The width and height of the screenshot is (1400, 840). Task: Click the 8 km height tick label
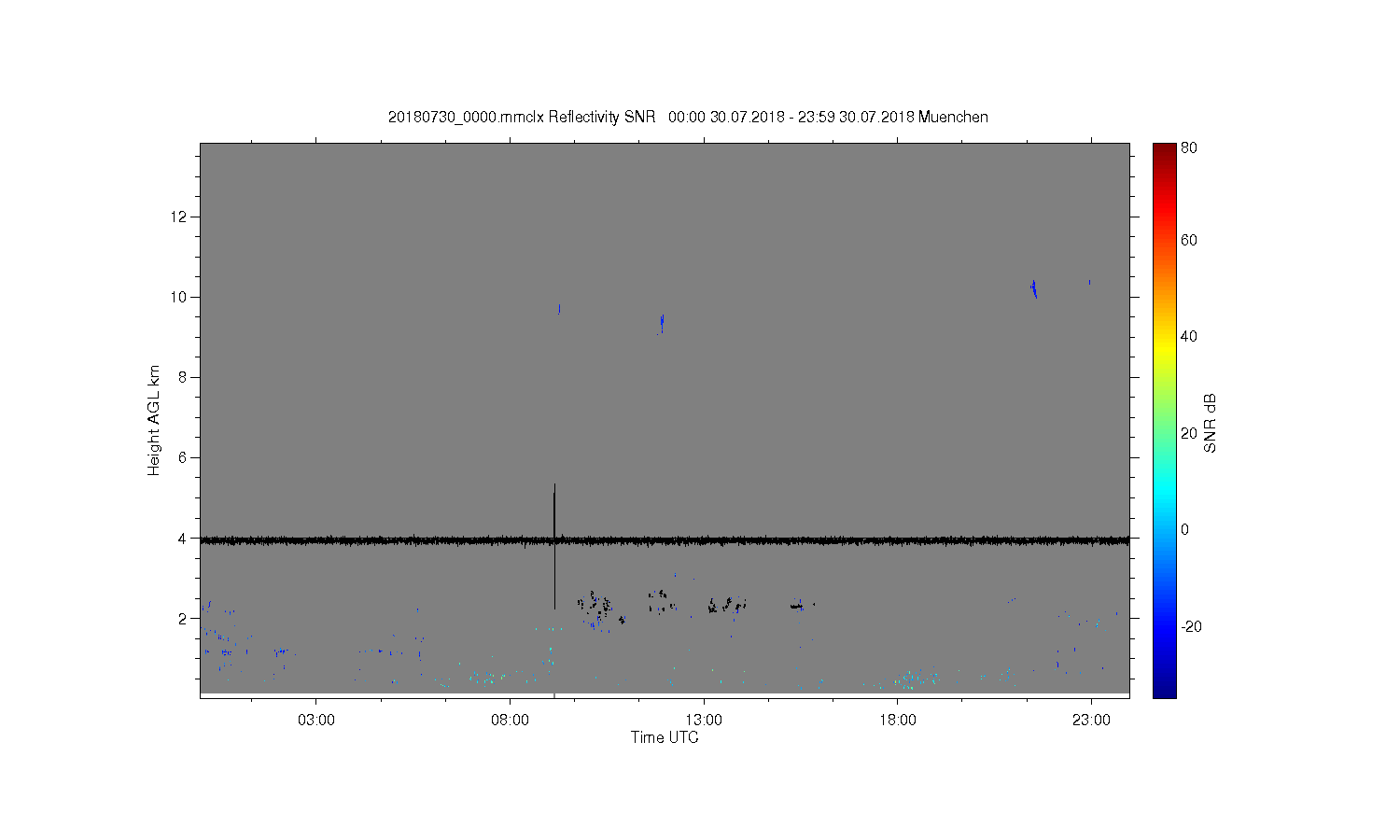point(183,378)
